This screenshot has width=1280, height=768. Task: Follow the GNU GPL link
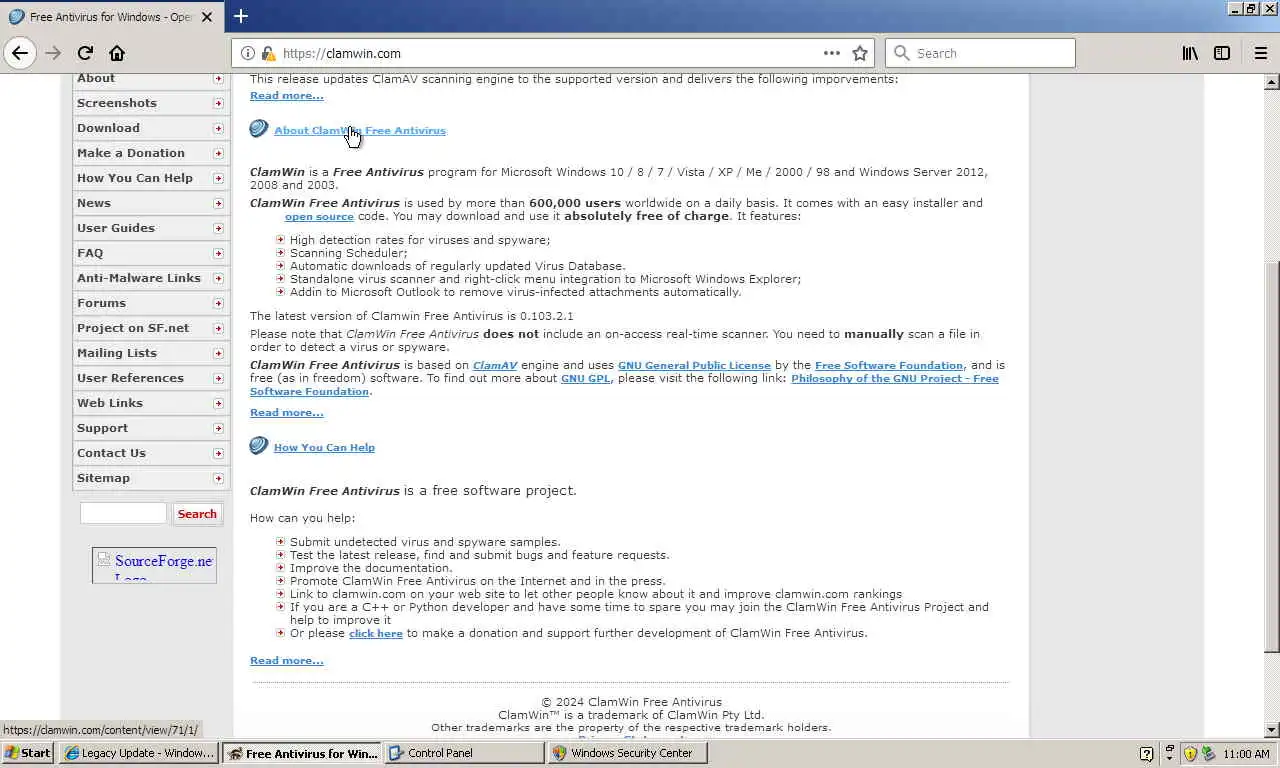pyautogui.click(x=585, y=378)
